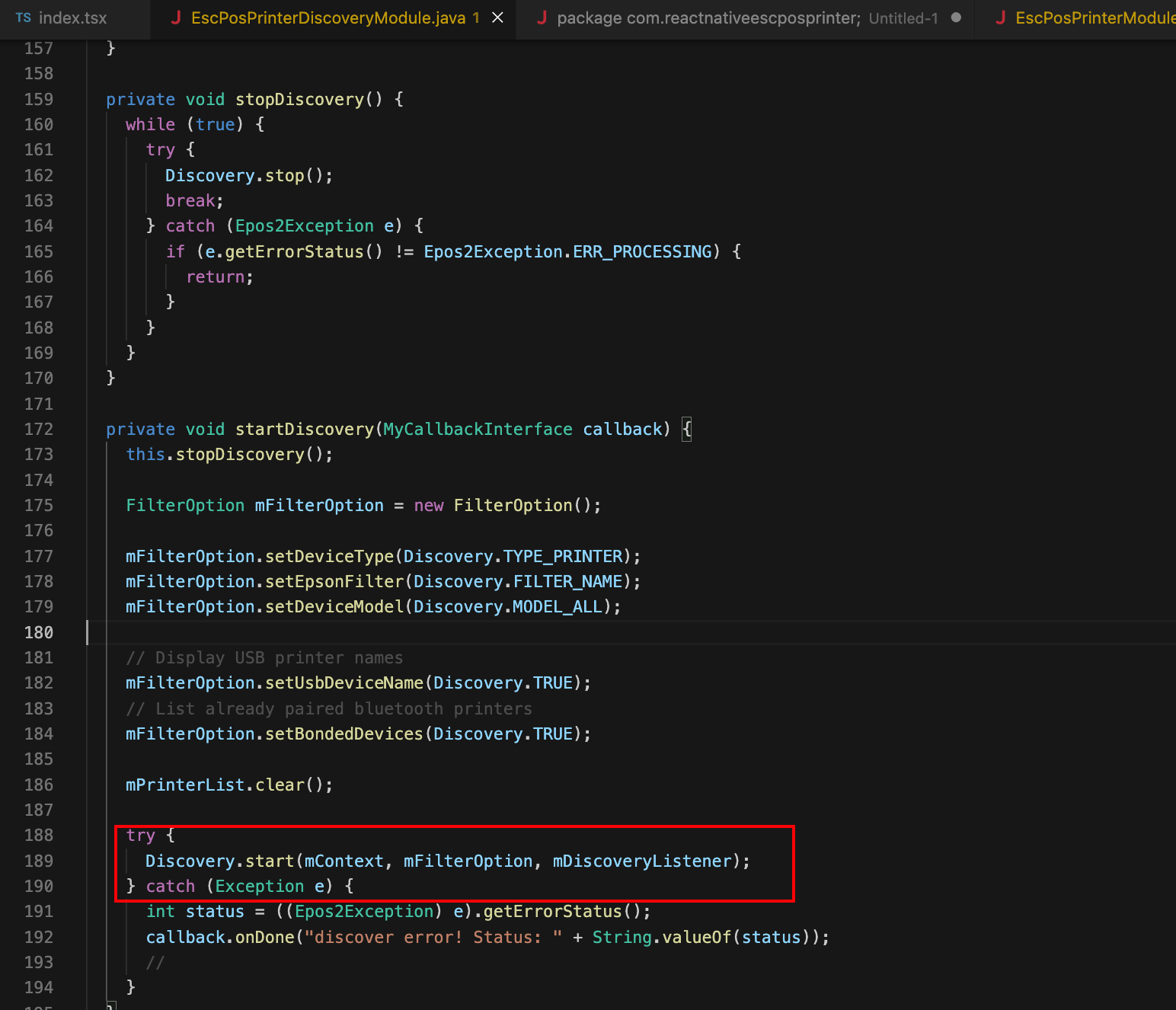Click the TS icon on the index.tsx tab
1176x1010 pixels.
click(x=22, y=18)
